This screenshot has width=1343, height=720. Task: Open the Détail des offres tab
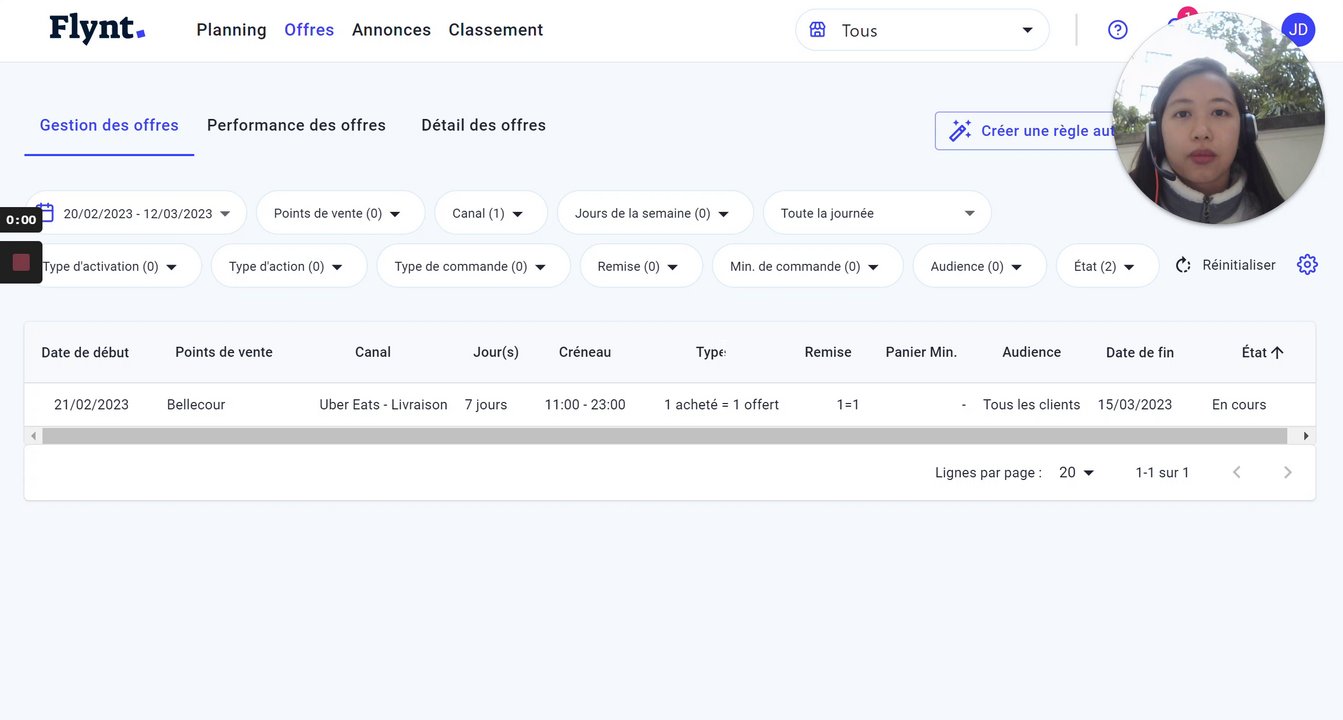tap(483, 125)
